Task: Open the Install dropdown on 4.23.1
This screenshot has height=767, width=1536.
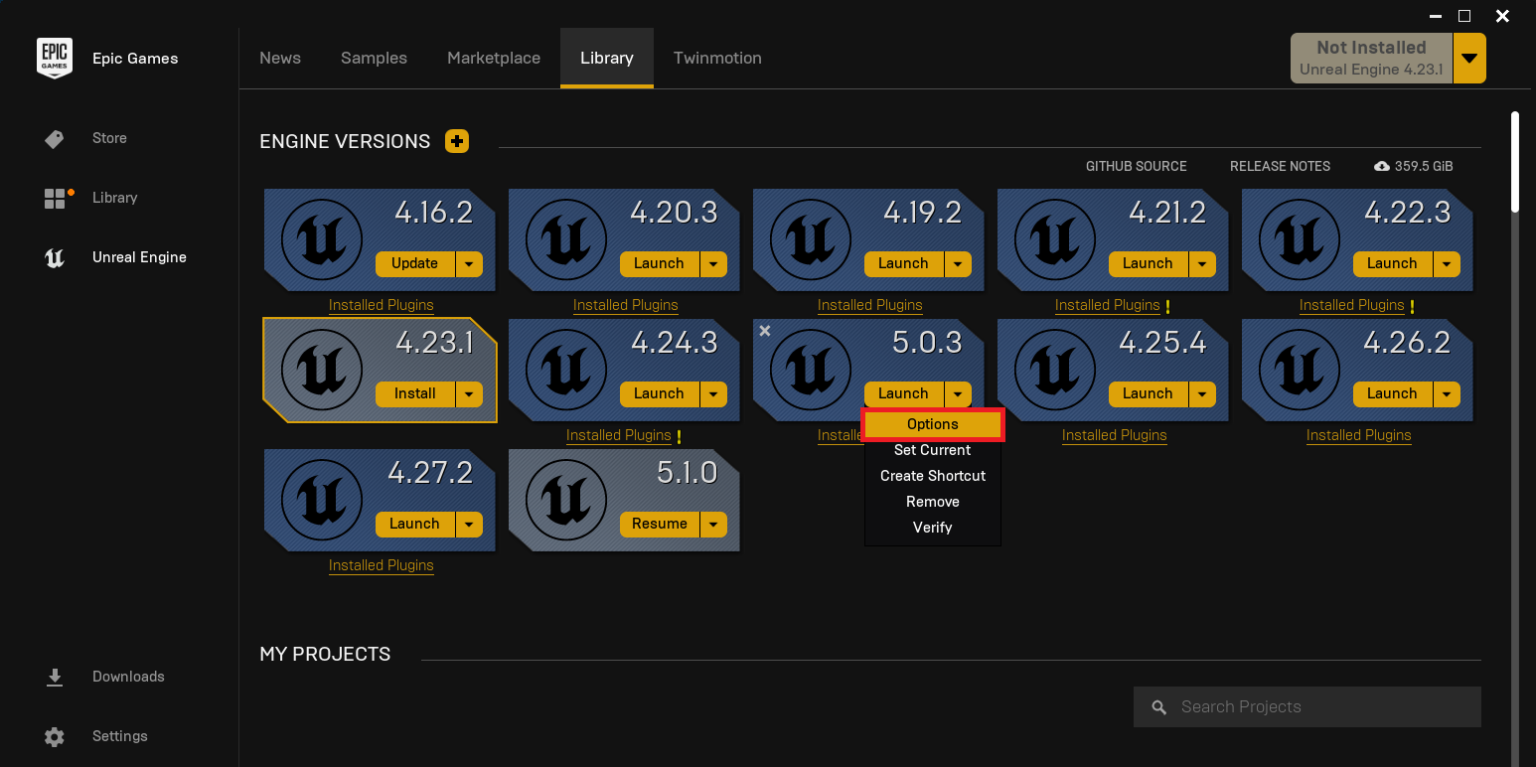Action: tap(468, 394)
